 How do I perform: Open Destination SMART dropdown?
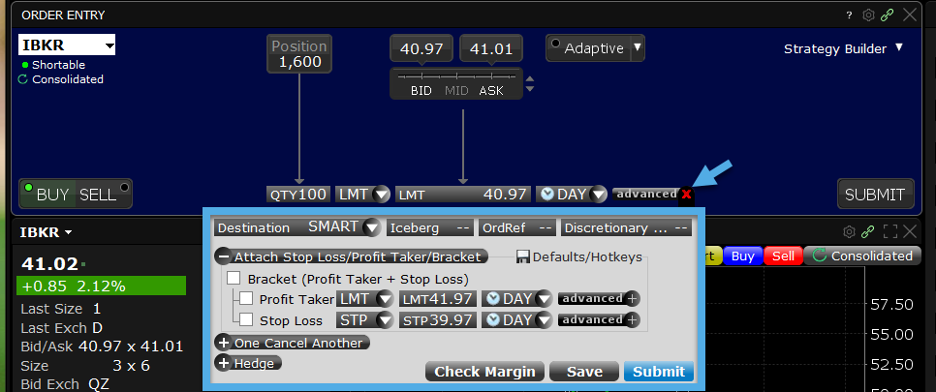click(x=372, y=227)
